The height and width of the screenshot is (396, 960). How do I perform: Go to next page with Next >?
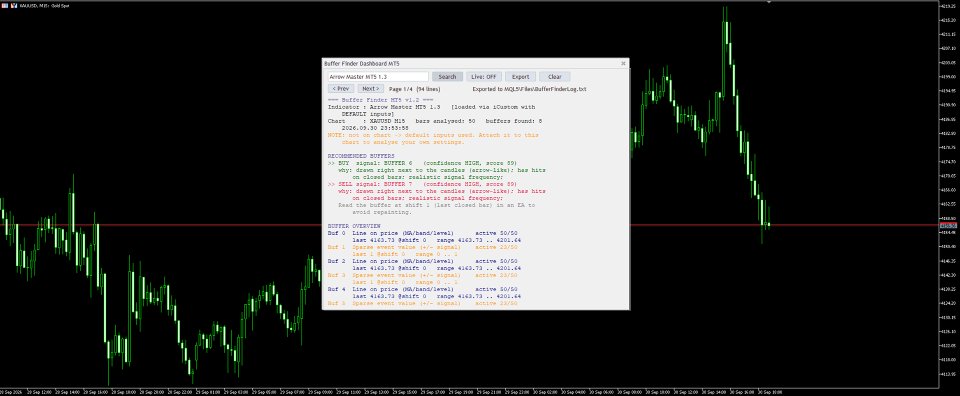point(370,89)
